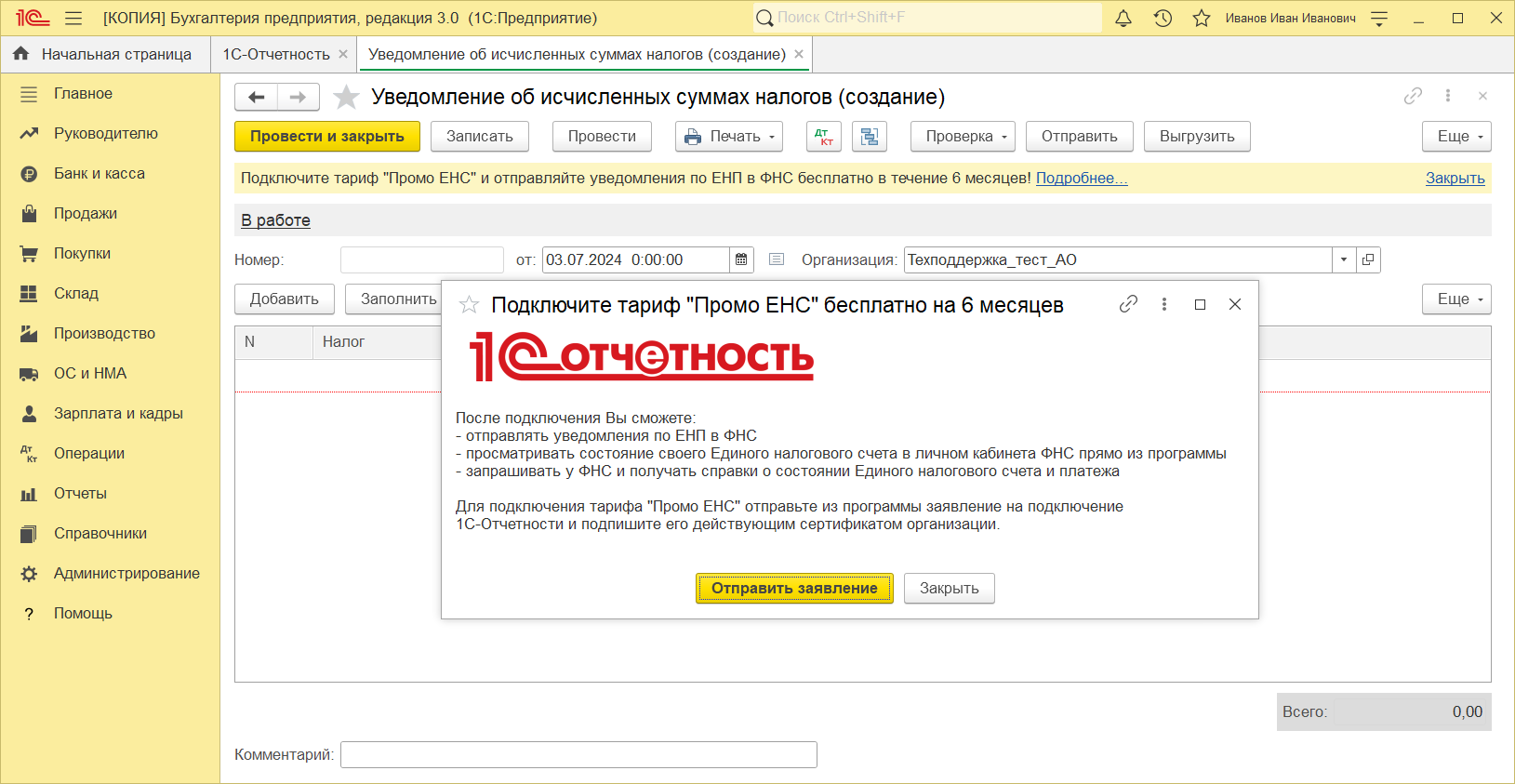Add the notification form to favorites star
1515x784 pixels.
pos(346,97)
